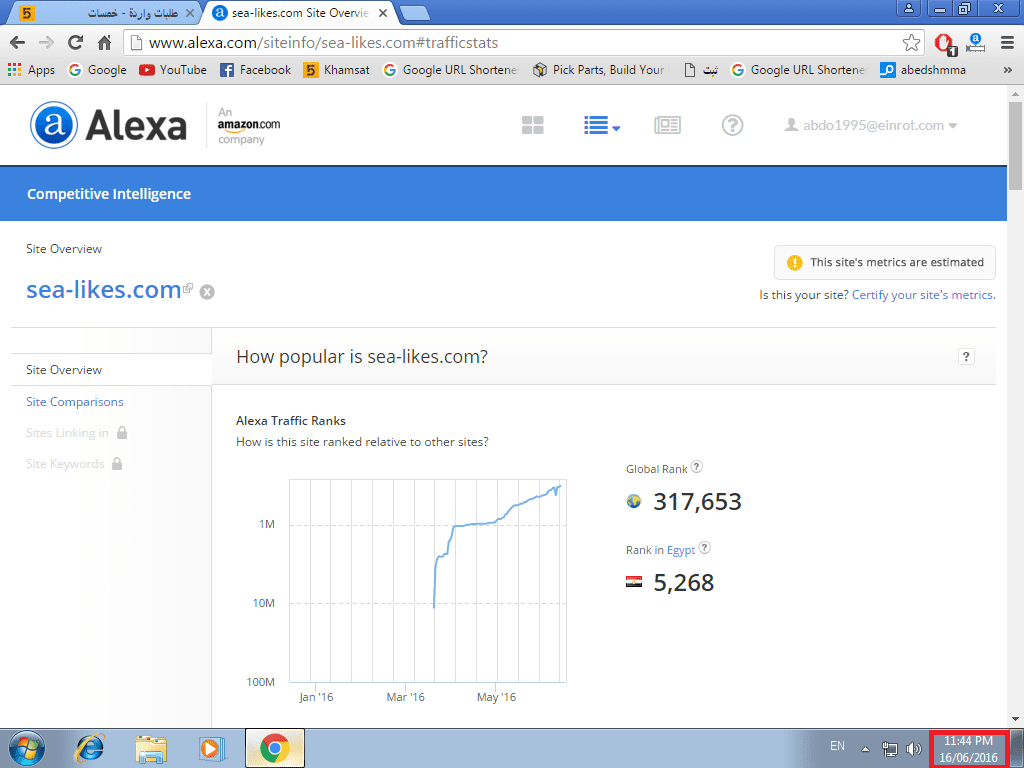Open Internet Explorer from the taskbar

(x=91, y=748)
